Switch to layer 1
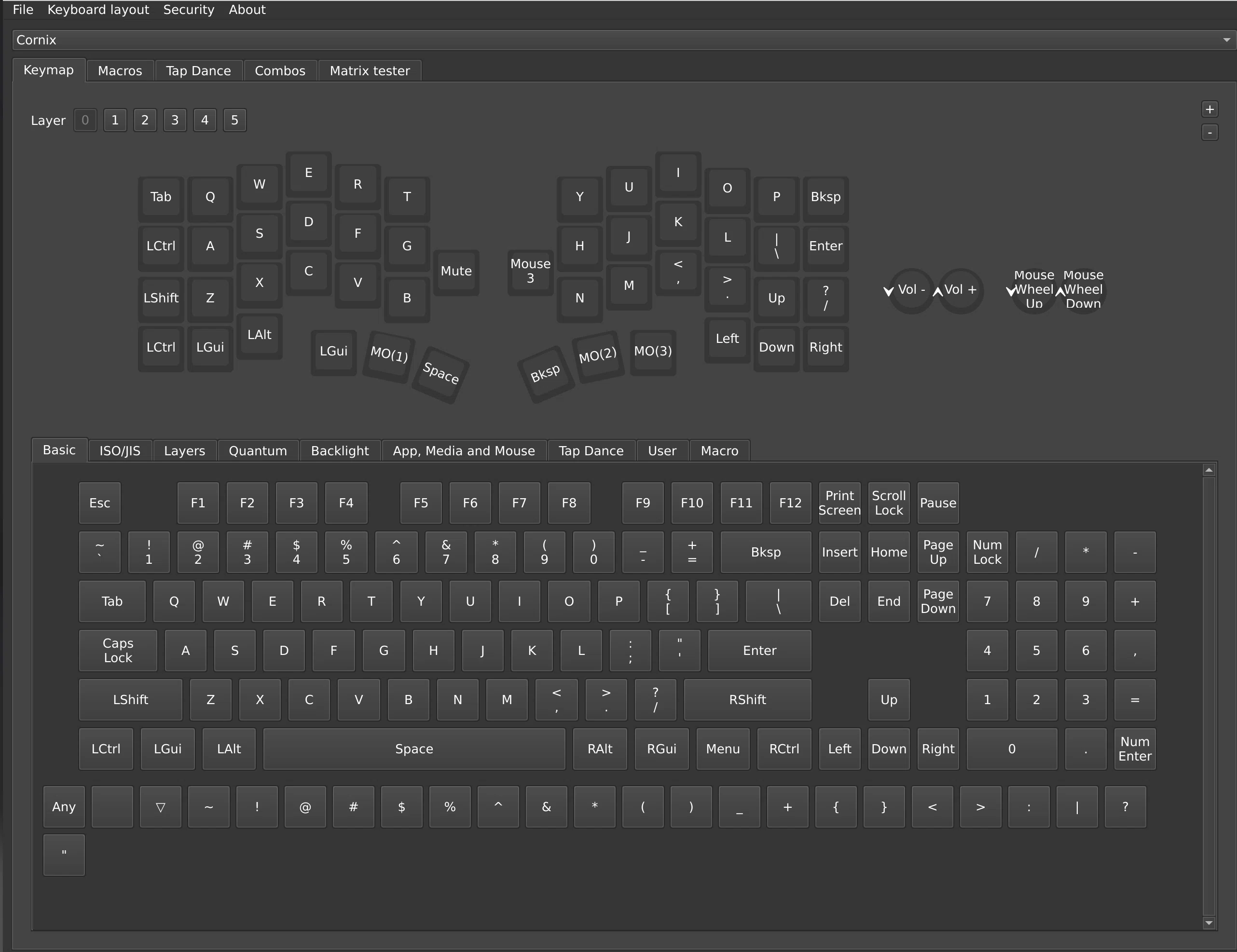 [115, 120]
